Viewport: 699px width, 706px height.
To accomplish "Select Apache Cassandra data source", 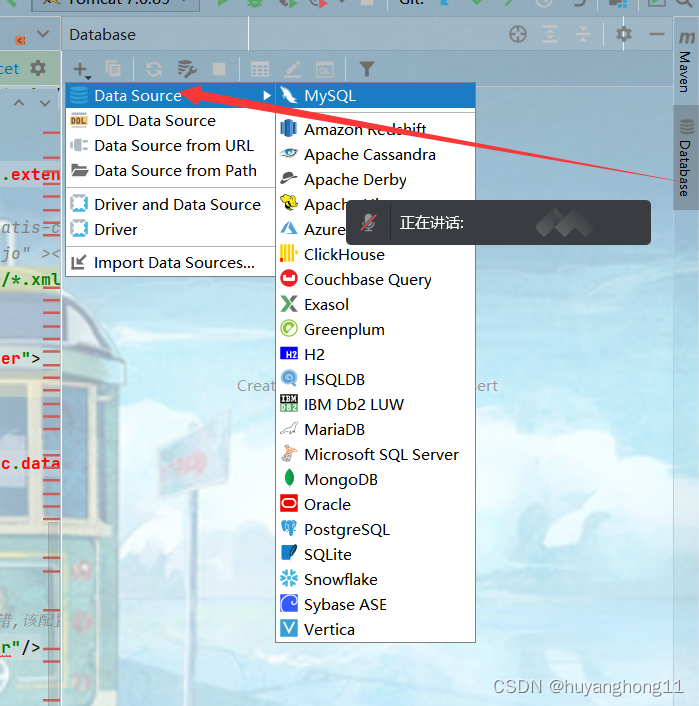I will pos(376,155).
